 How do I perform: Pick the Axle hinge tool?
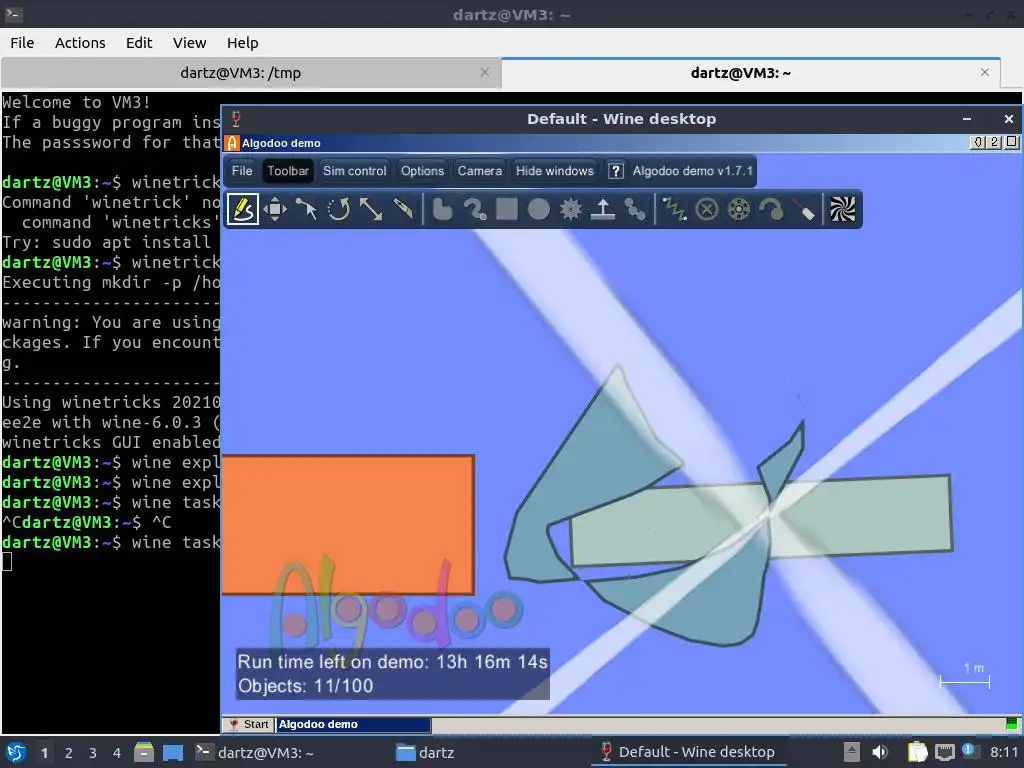tap(739, 209)
